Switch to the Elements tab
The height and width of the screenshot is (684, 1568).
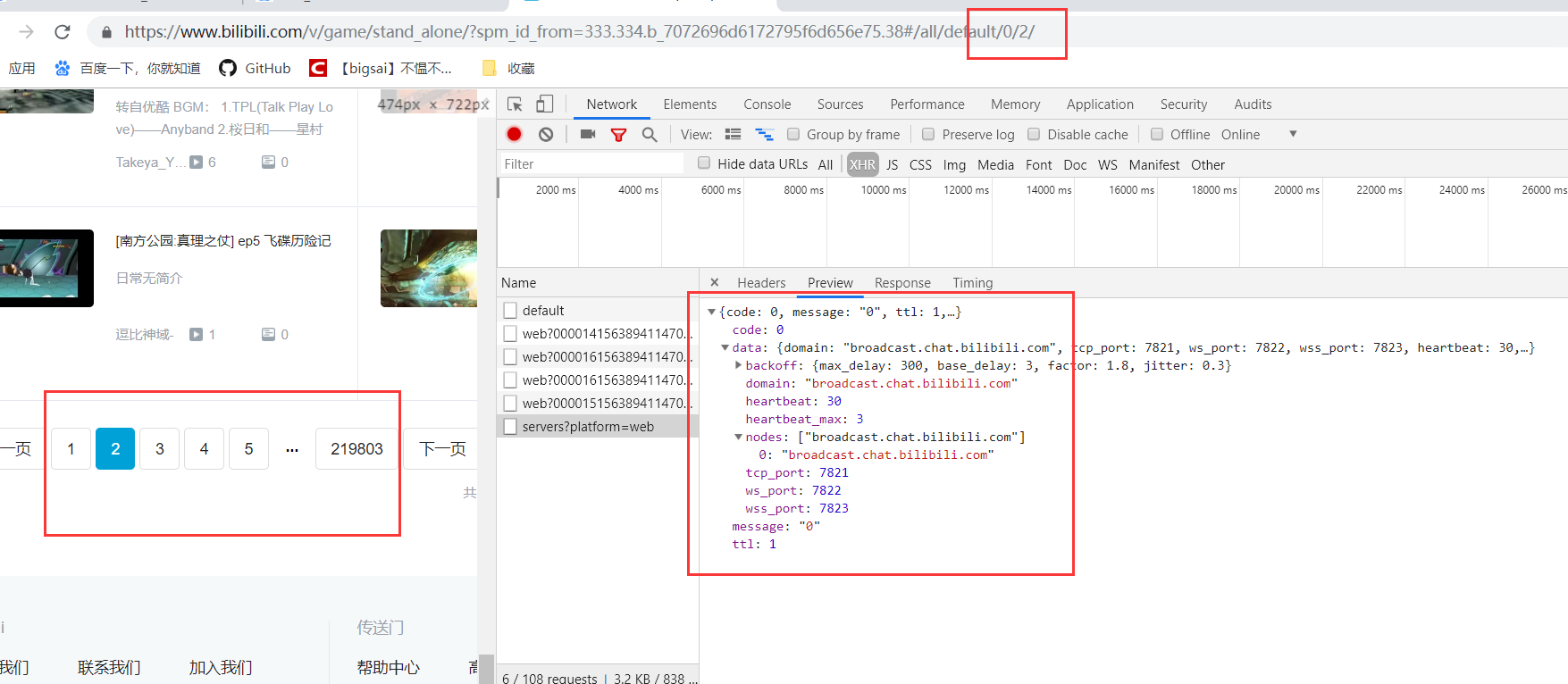coord(690,104)
